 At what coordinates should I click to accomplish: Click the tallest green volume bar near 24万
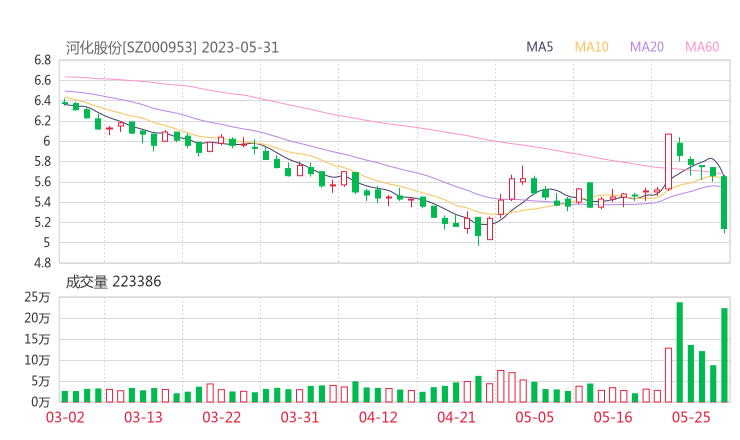click(680, 352)
